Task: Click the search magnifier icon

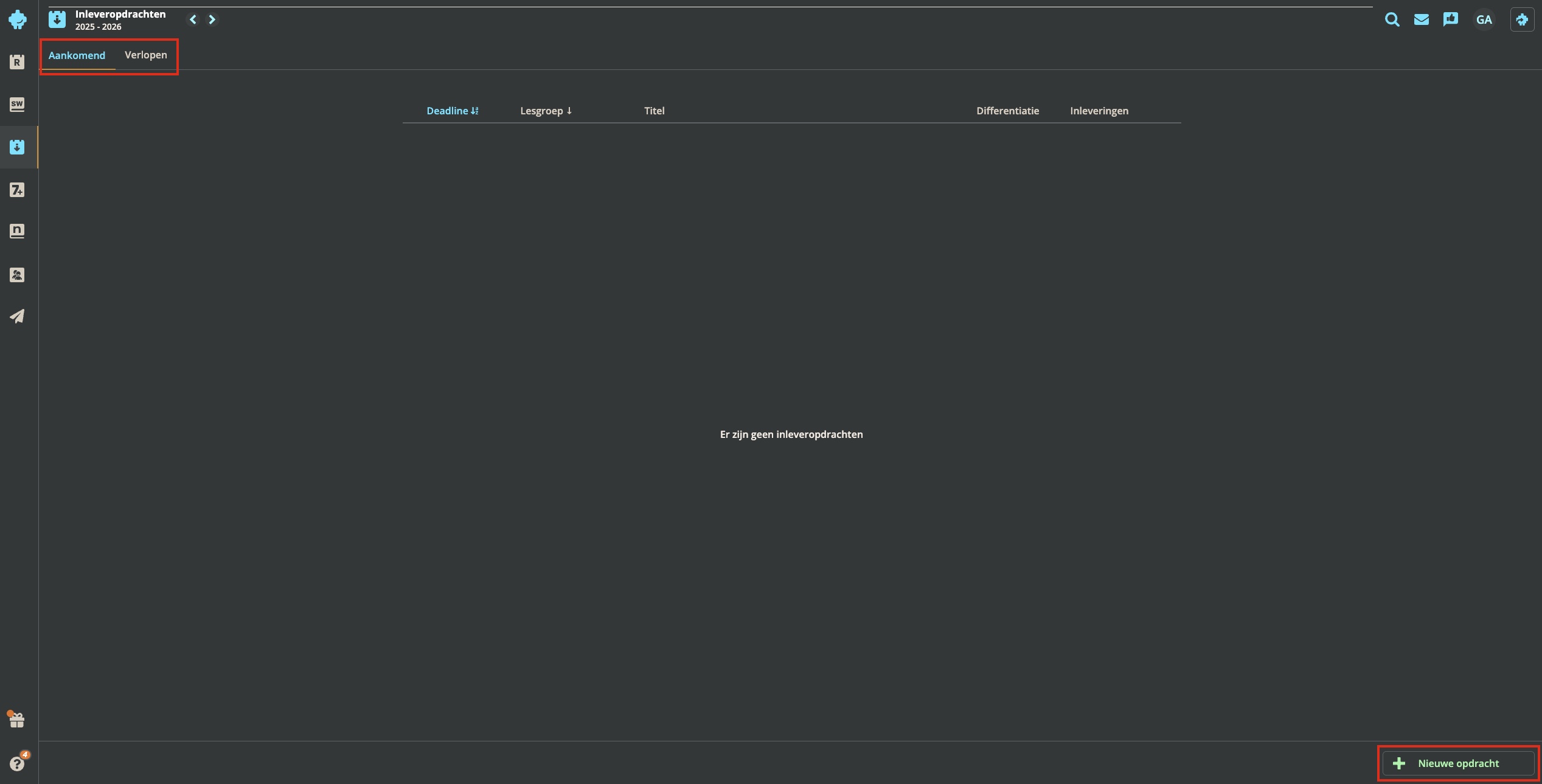Action: [x=1392, y=19]
